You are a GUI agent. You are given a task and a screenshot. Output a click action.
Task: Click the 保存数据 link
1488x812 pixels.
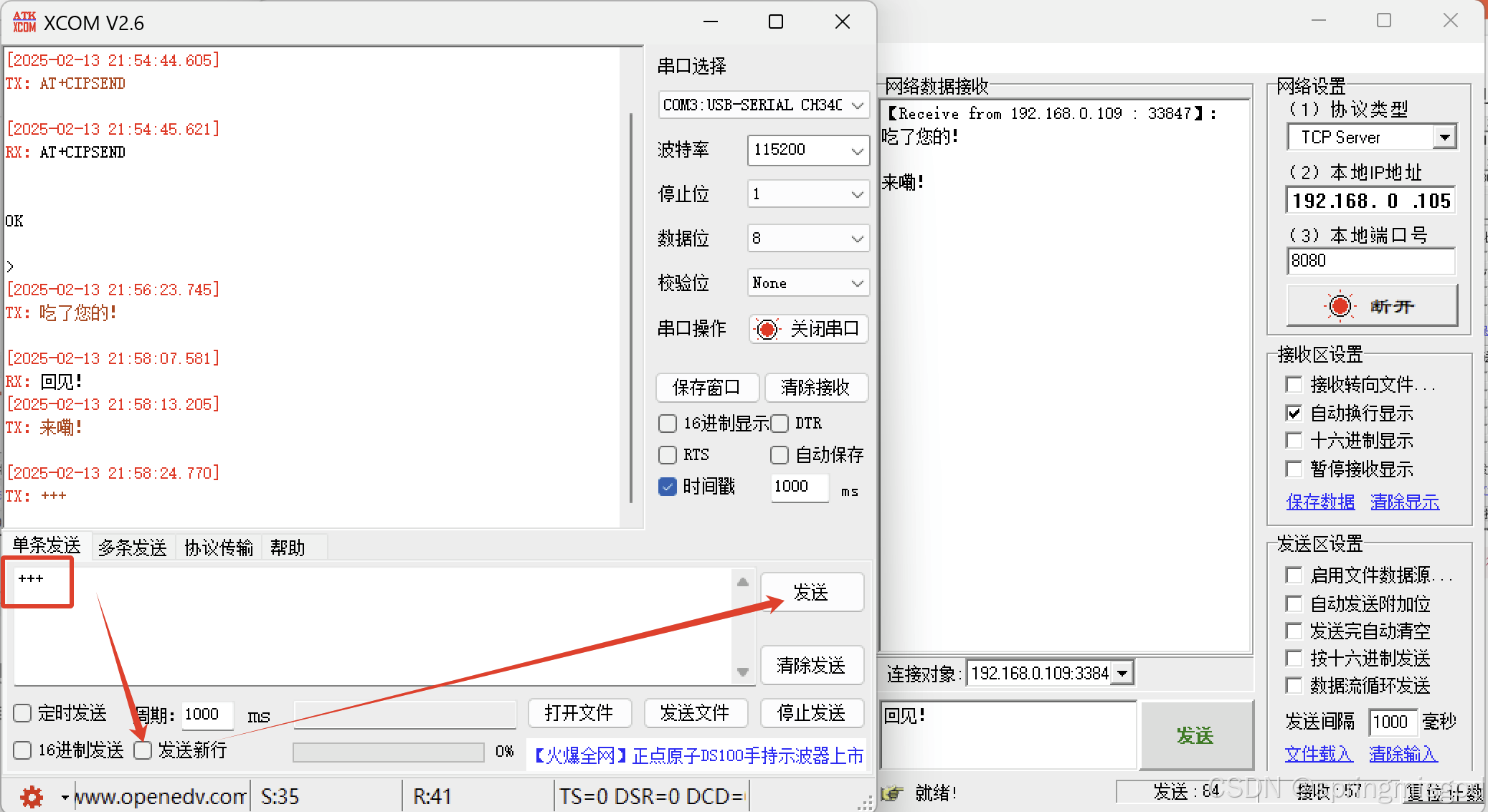click(x=1320, y=502)
